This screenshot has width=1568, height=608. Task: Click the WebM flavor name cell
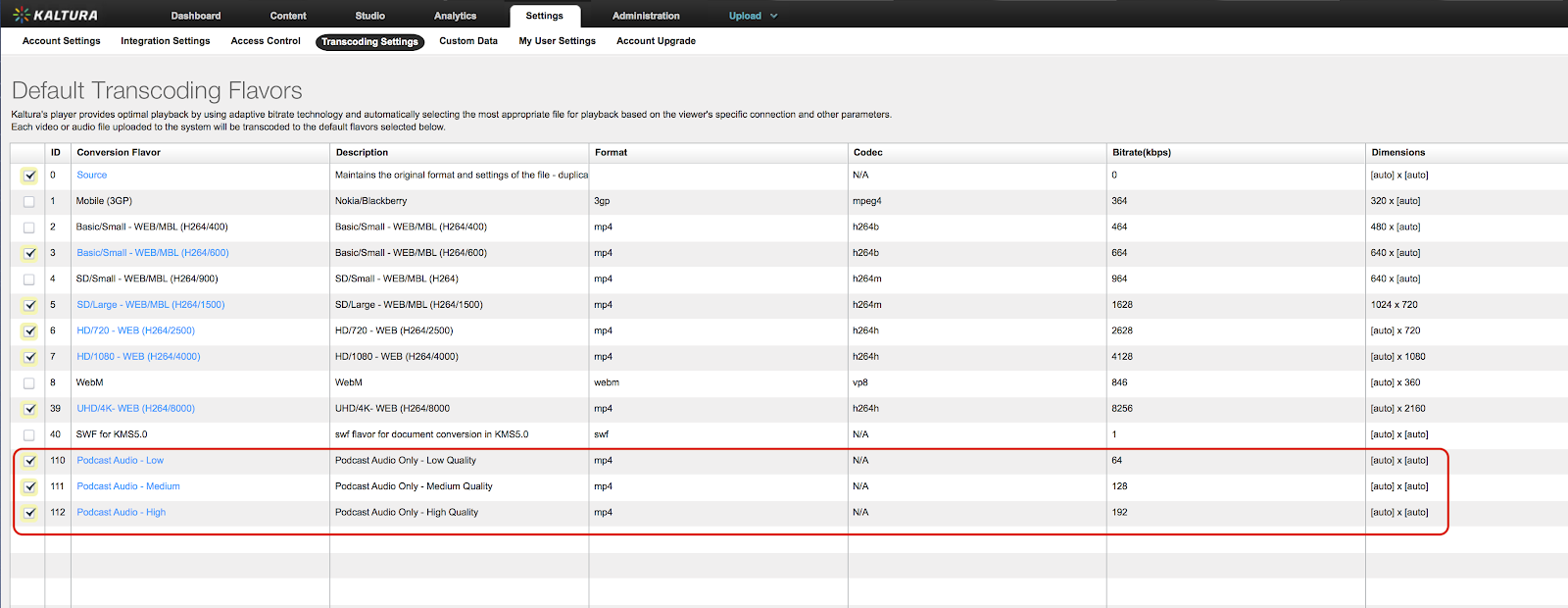[x=89, y=382]
